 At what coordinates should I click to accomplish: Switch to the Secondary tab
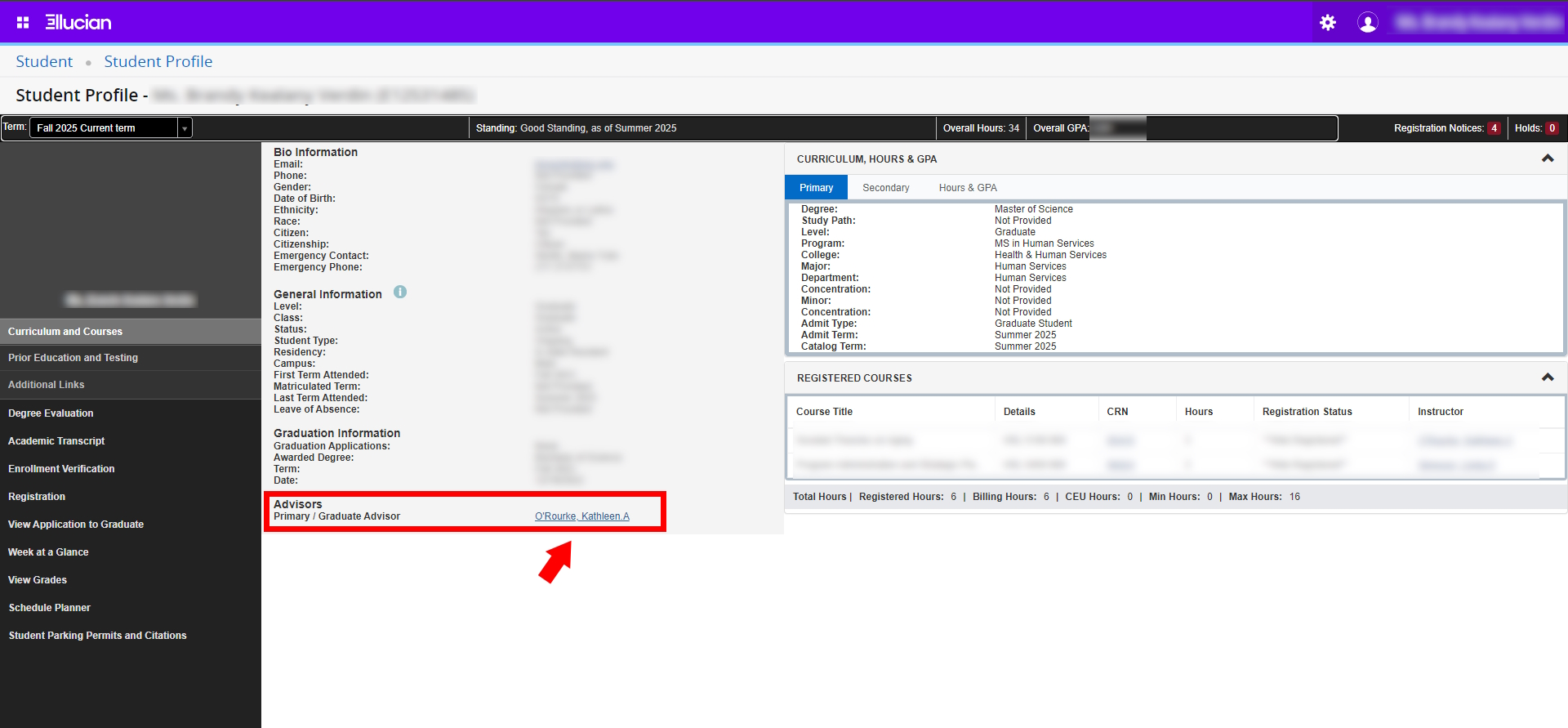885,188
